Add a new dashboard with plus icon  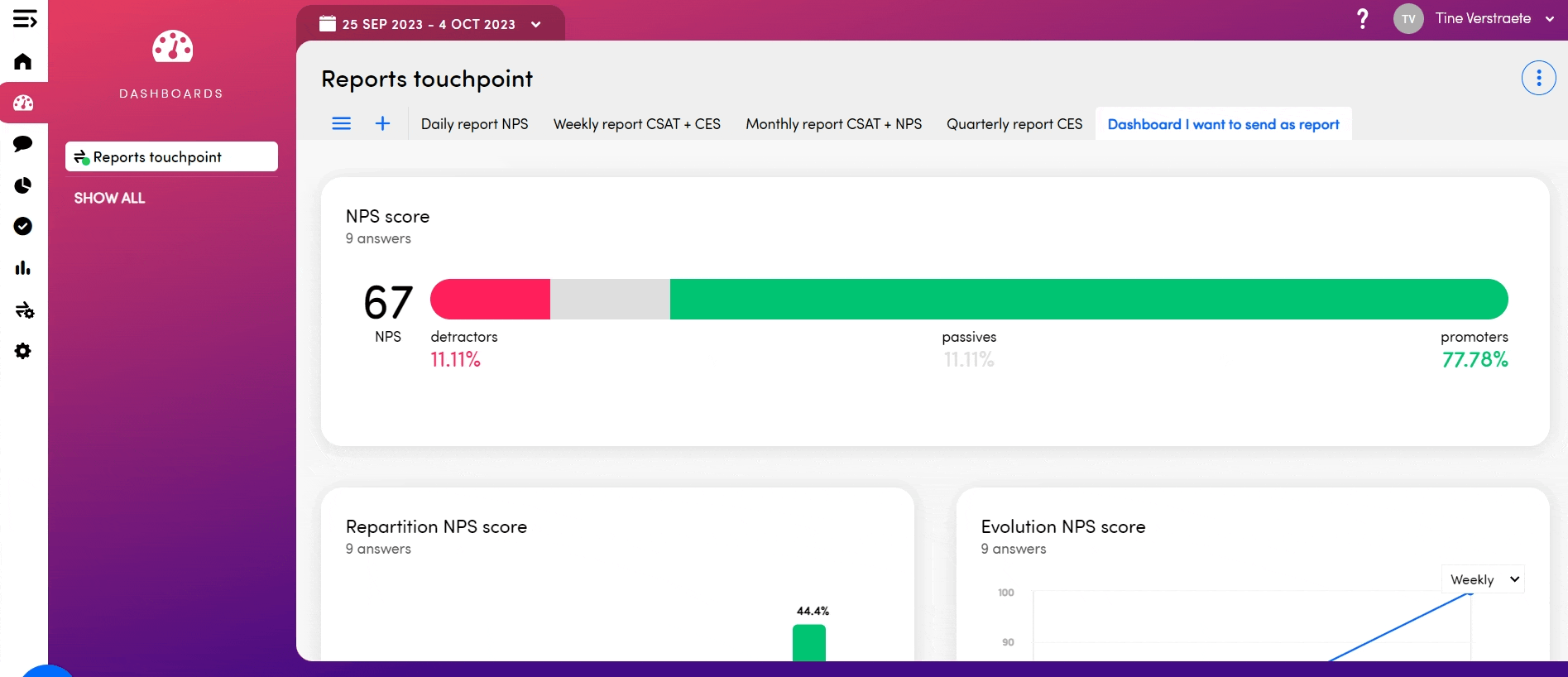coord(382,124)
